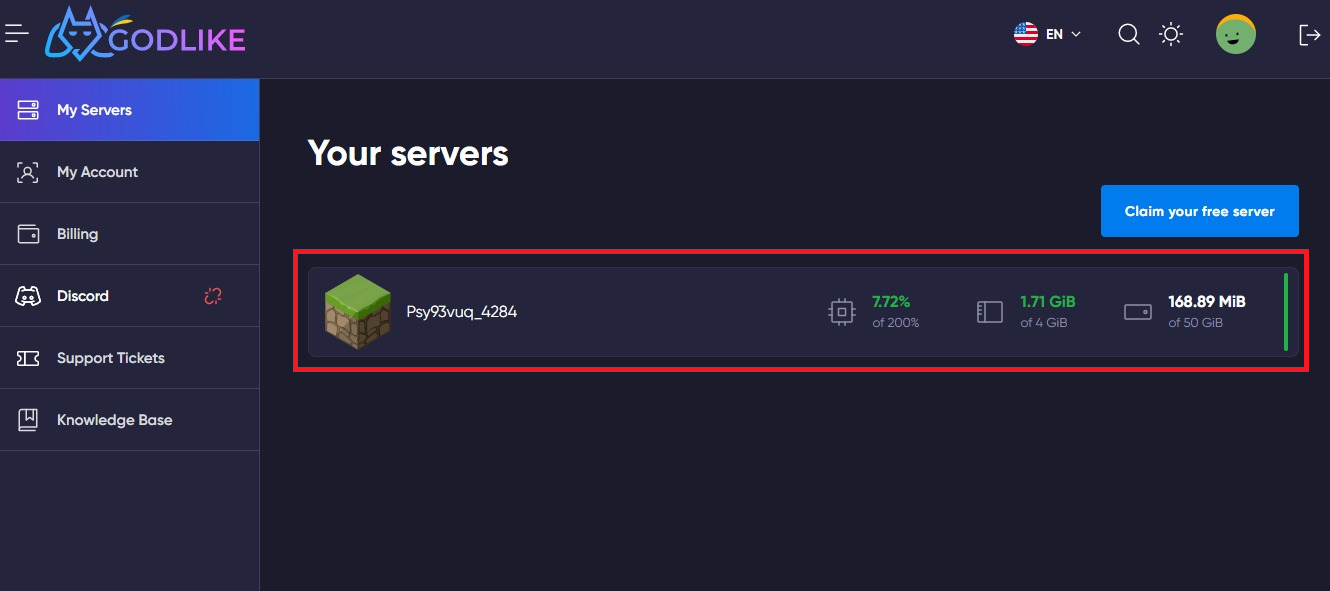The width and height of the screenshot is (1330, 591).
Task: Toggle light theme with sun icon
Action: tap(1171, 35)
